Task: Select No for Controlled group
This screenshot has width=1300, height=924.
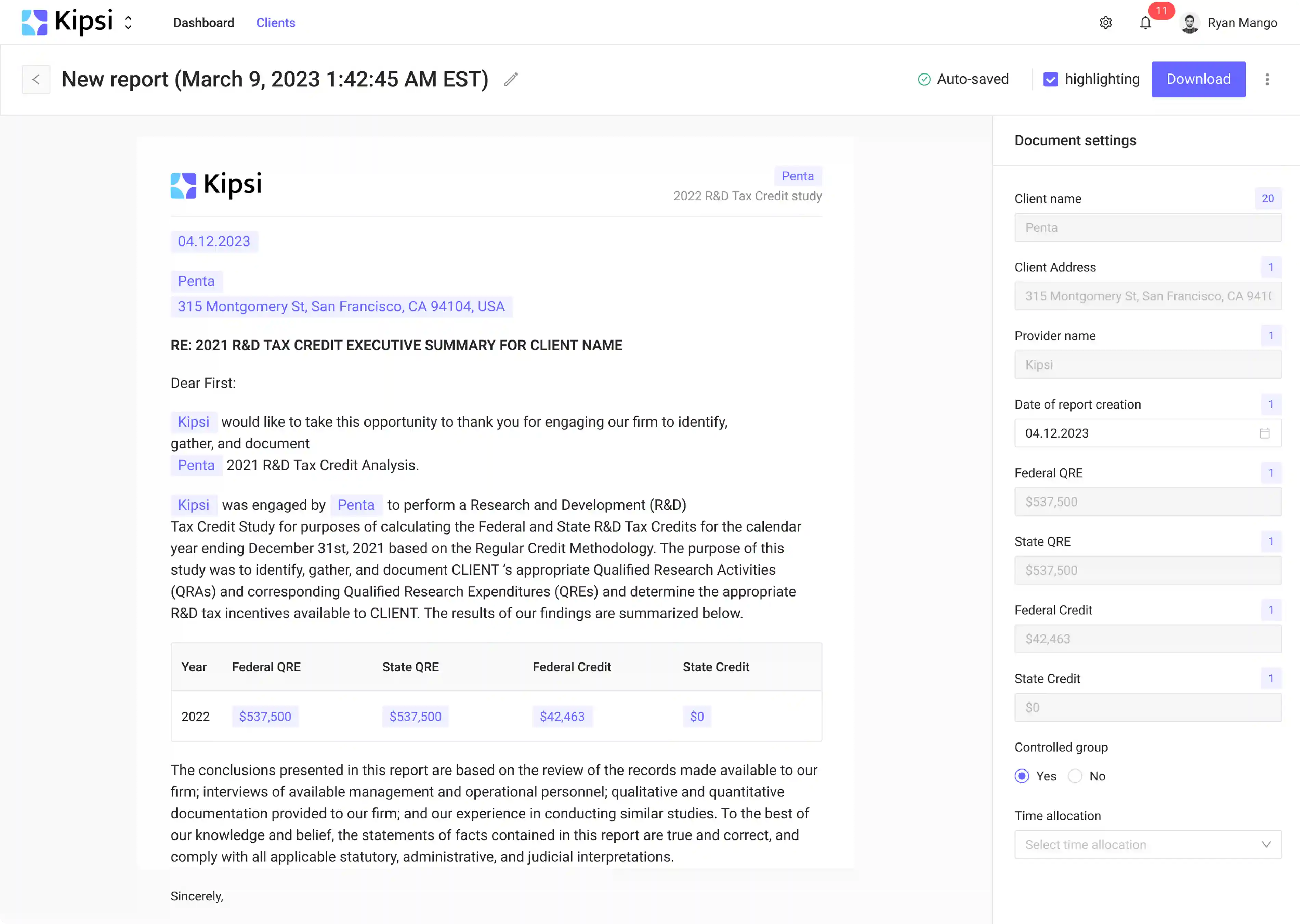Action: click(1075, 776)
